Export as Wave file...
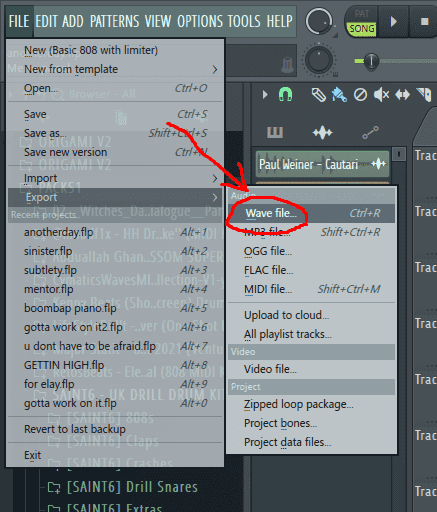Screen dimensions: 437x512 tap(312, 213)
